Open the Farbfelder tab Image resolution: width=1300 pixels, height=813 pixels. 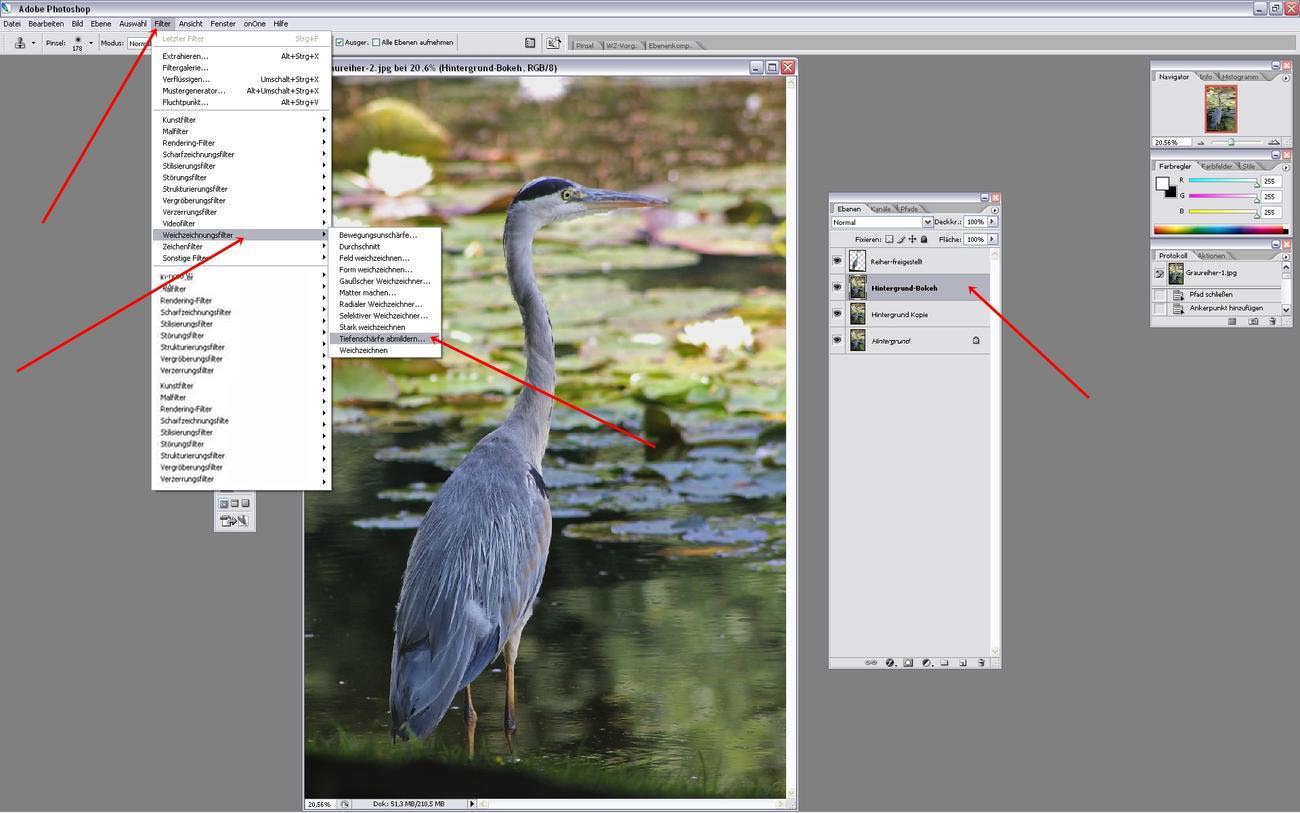(x=1217, y=166)
